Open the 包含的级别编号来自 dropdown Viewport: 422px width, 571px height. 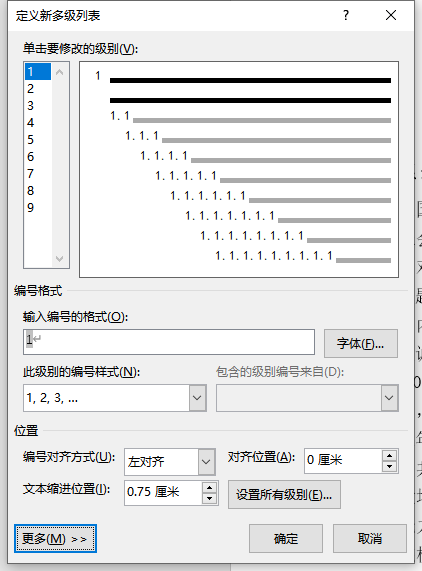[x=389, y=398]
